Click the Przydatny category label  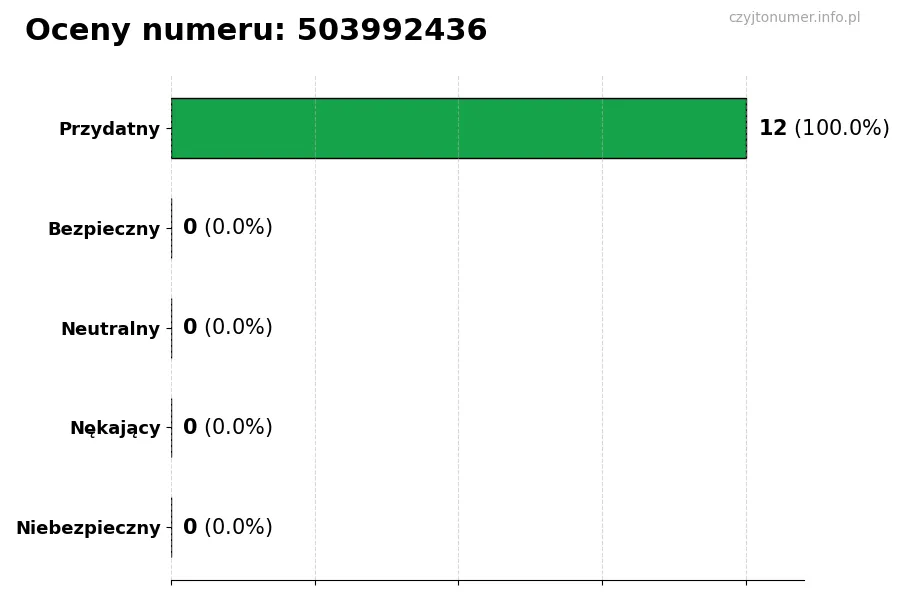click(109, 129)
